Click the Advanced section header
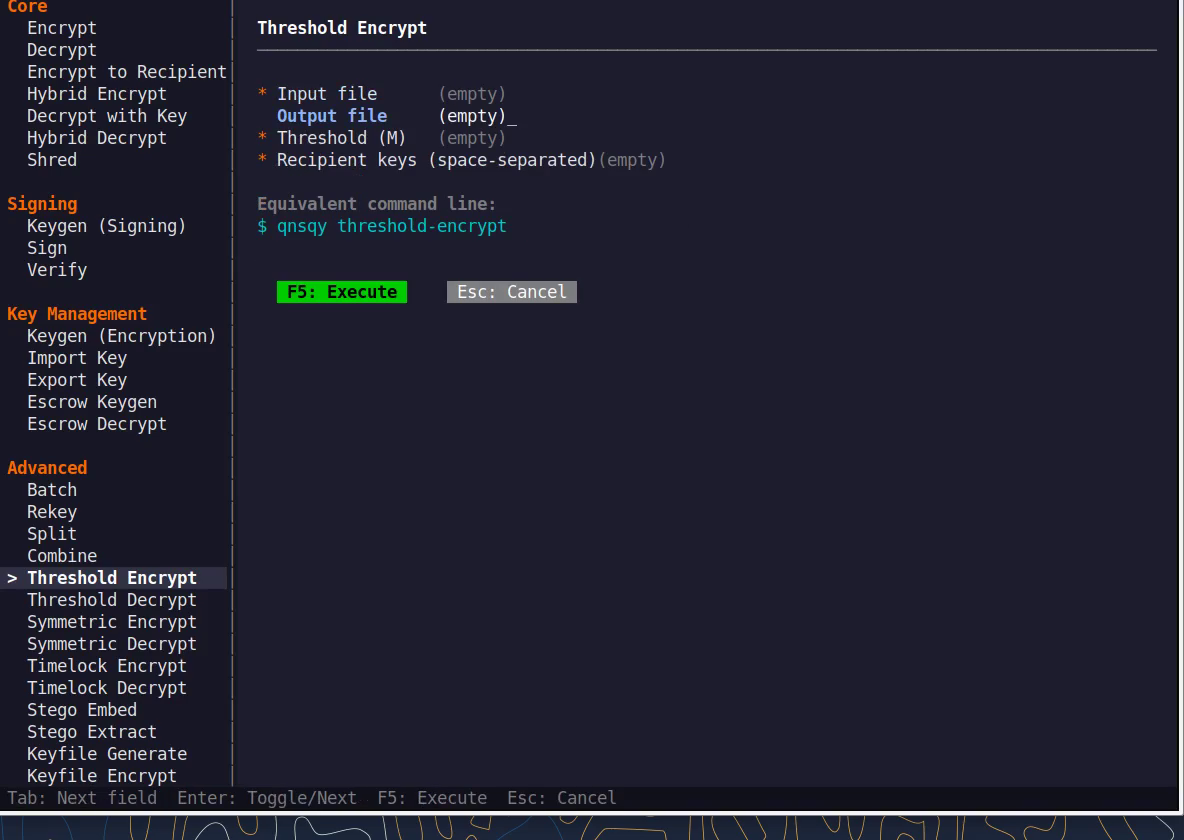 [47, 468]
